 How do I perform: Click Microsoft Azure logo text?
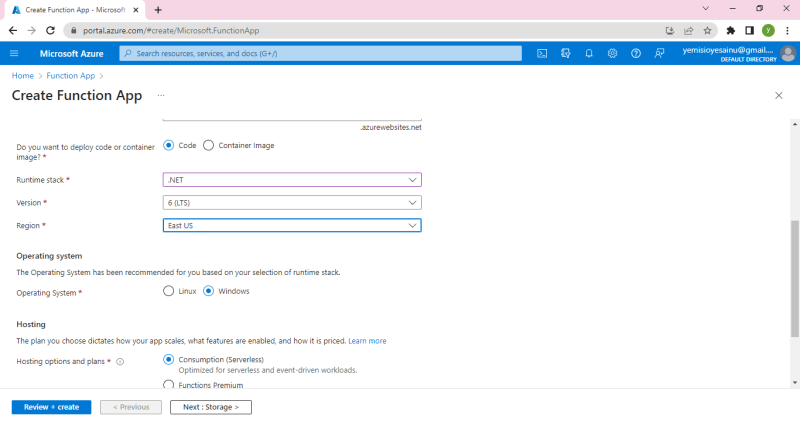point(71,54)
